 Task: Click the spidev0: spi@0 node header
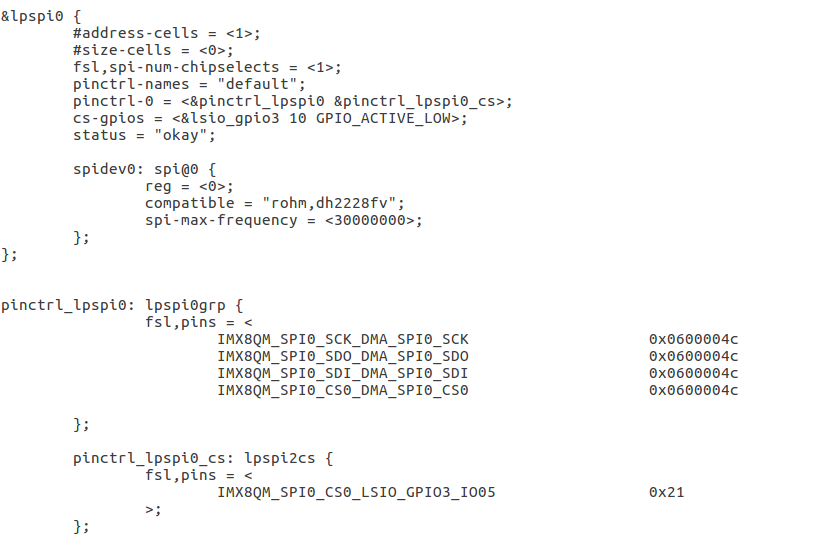click(x=144, y=169)
